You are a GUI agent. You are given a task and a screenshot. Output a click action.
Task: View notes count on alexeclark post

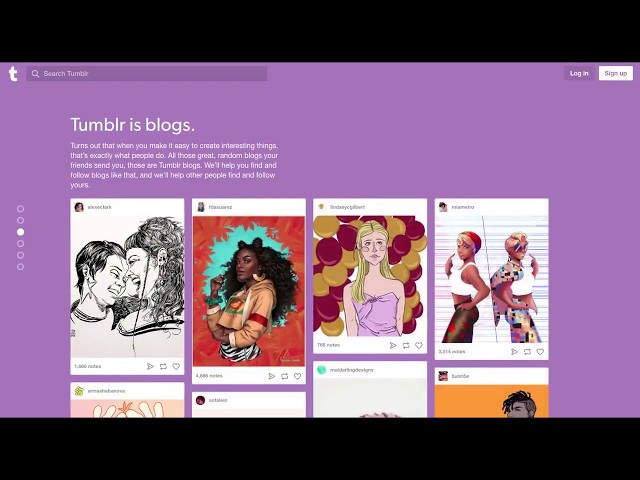point(88,367)
